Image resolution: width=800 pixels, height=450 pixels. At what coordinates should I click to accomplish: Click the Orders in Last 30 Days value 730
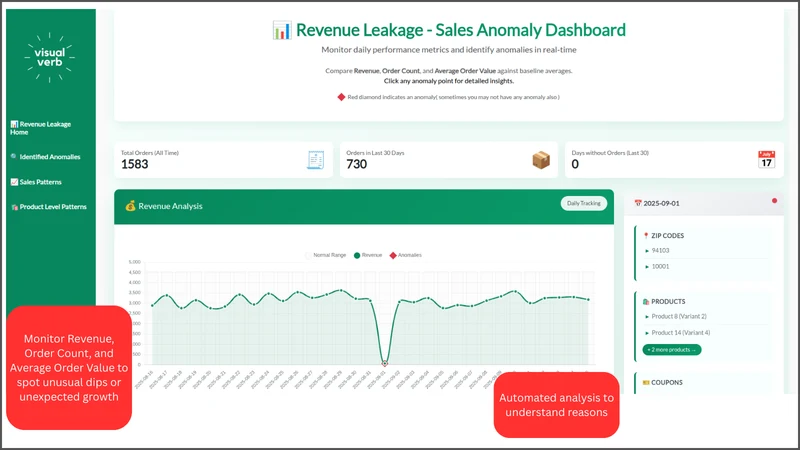pos(357,164)
